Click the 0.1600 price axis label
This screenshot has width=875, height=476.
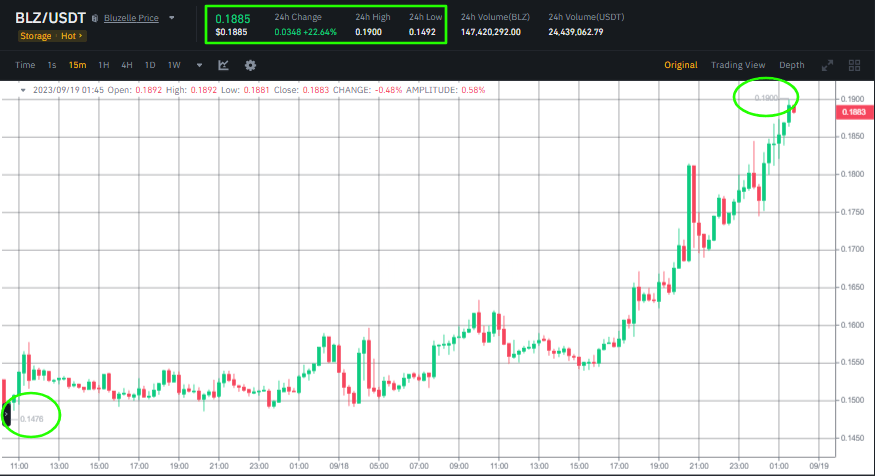[852, 325]
